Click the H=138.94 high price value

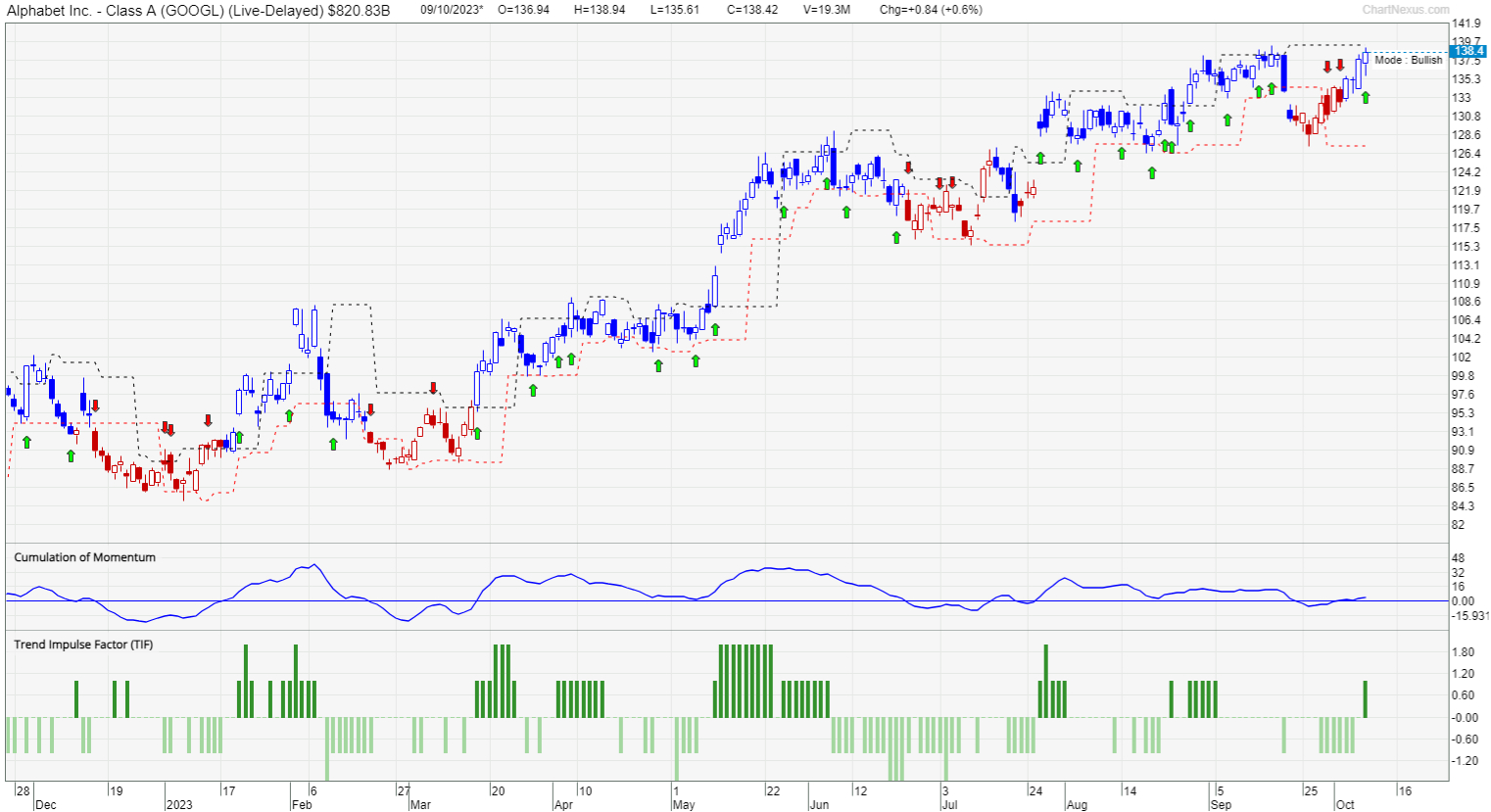tap(600, 10)
